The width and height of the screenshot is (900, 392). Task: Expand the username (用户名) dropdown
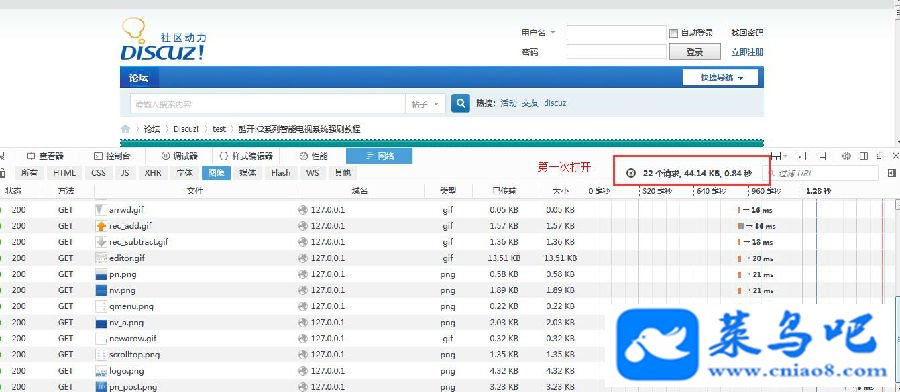pyautogui.click(x=553, y=33)
